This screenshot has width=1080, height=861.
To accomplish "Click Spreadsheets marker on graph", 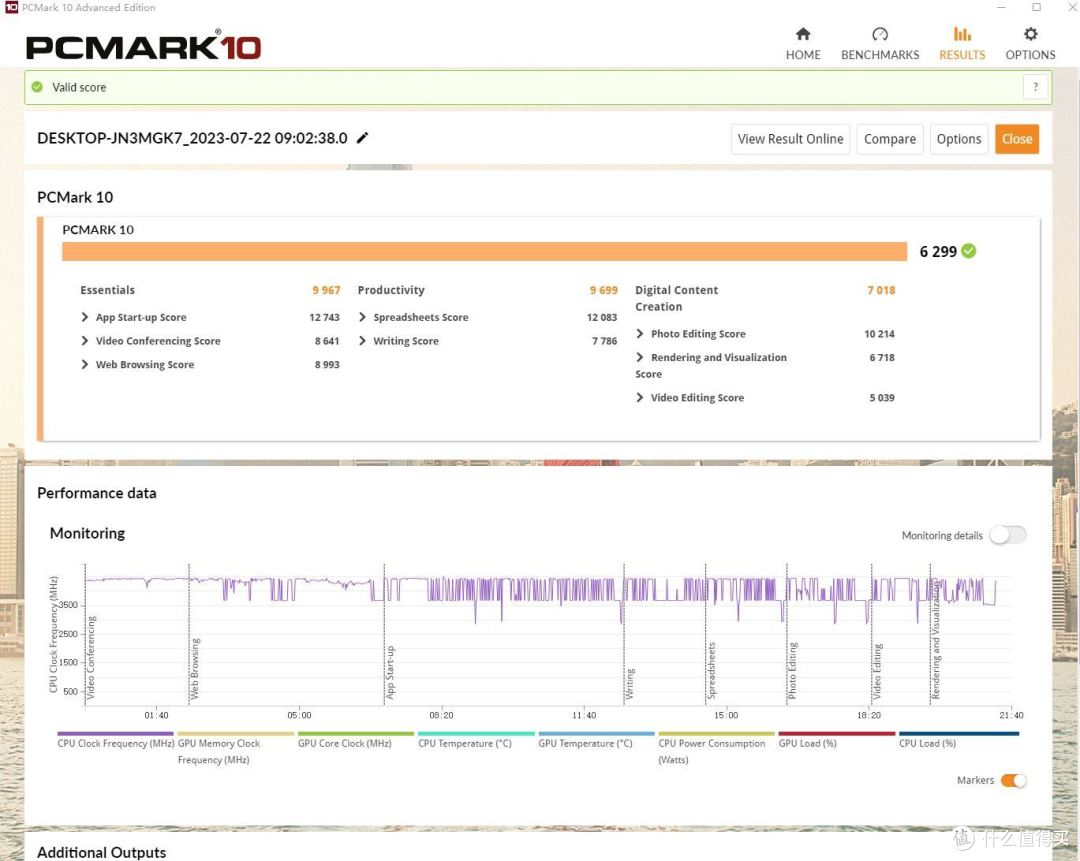I will click(712, 671).
